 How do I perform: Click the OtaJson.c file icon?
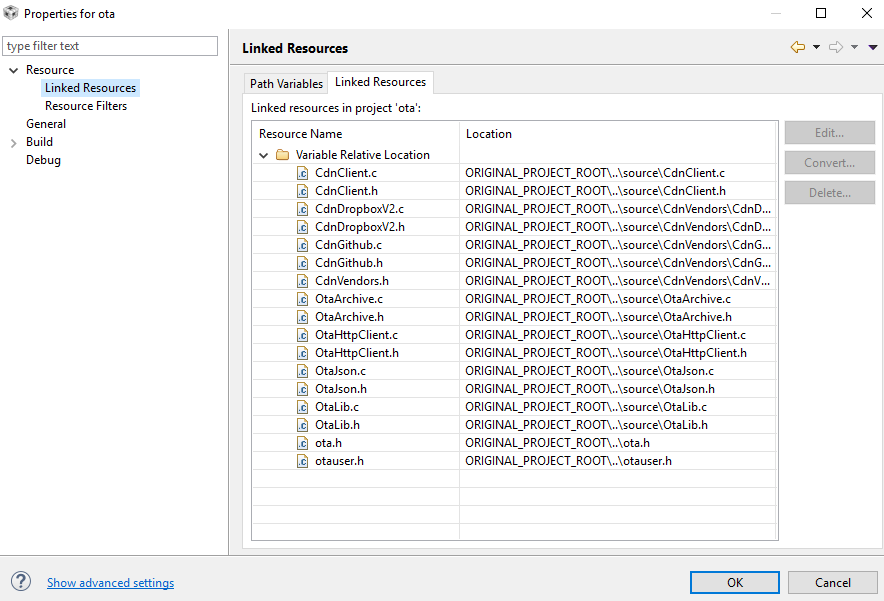303,371
